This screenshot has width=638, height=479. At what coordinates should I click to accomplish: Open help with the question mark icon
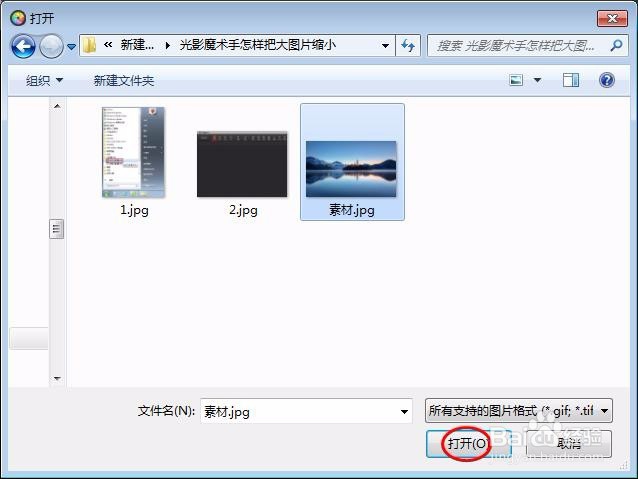pyautogui.click(x=607, y=80)
